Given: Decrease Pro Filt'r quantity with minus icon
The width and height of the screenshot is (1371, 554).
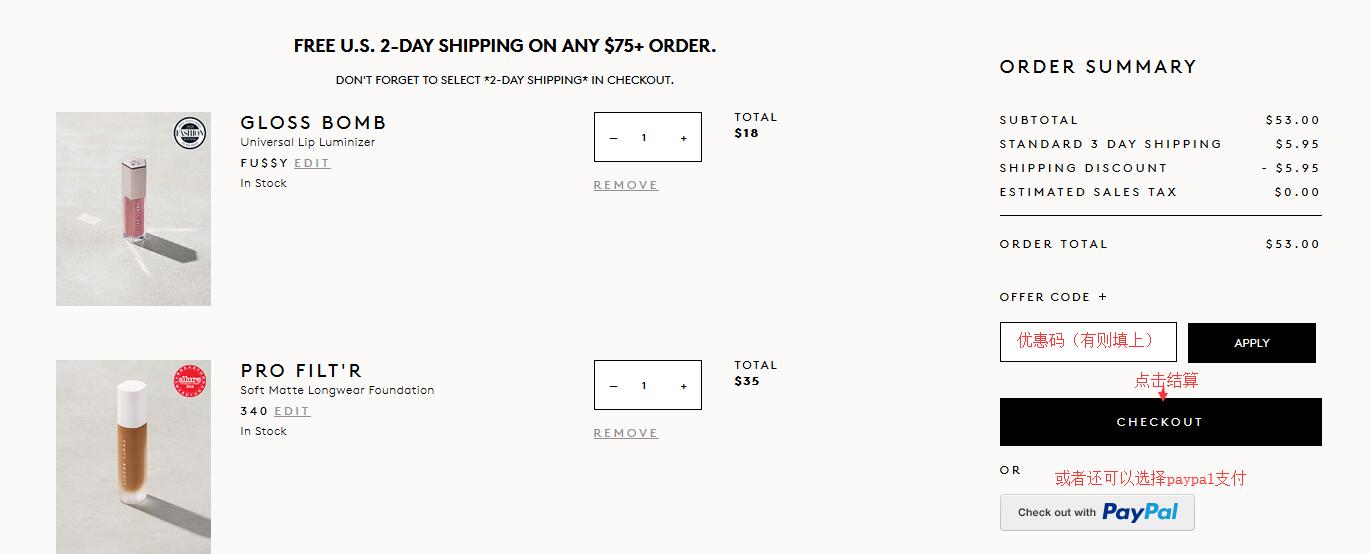Looking at the screenshot, I should point(613,386).
